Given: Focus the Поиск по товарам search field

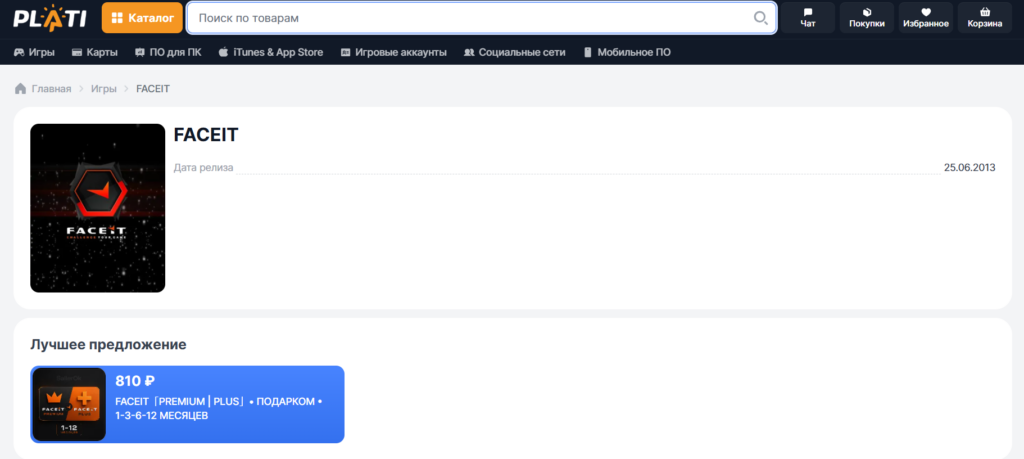Looking at the screenshot, I should pos(481,18).
